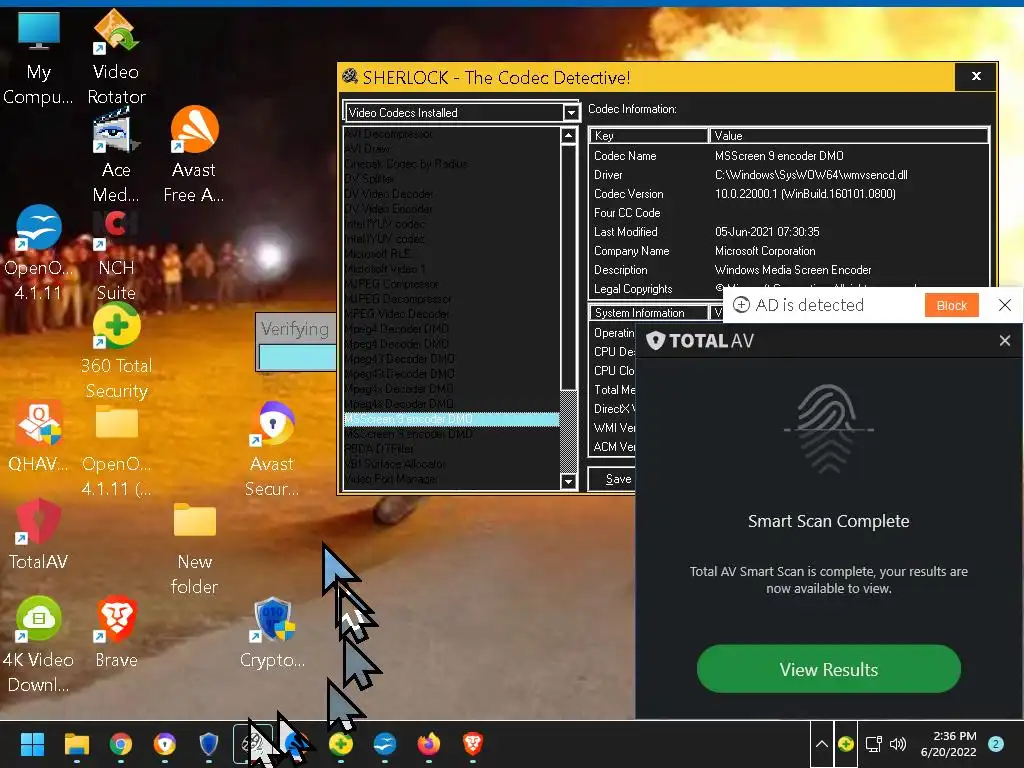Select Microsoft Video 1 codec
The image size is (1024, 768).
click(x=452, y=269)
